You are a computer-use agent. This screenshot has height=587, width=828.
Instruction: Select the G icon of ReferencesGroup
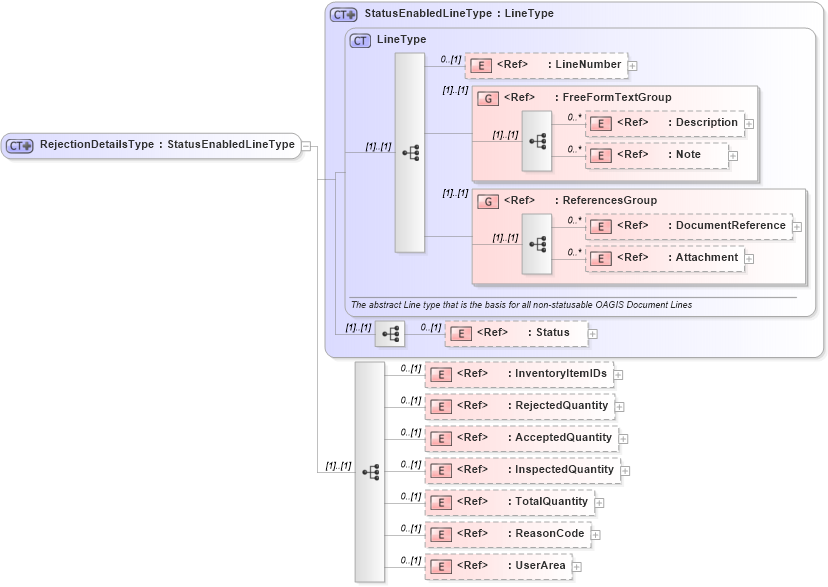tap(487, 201)
